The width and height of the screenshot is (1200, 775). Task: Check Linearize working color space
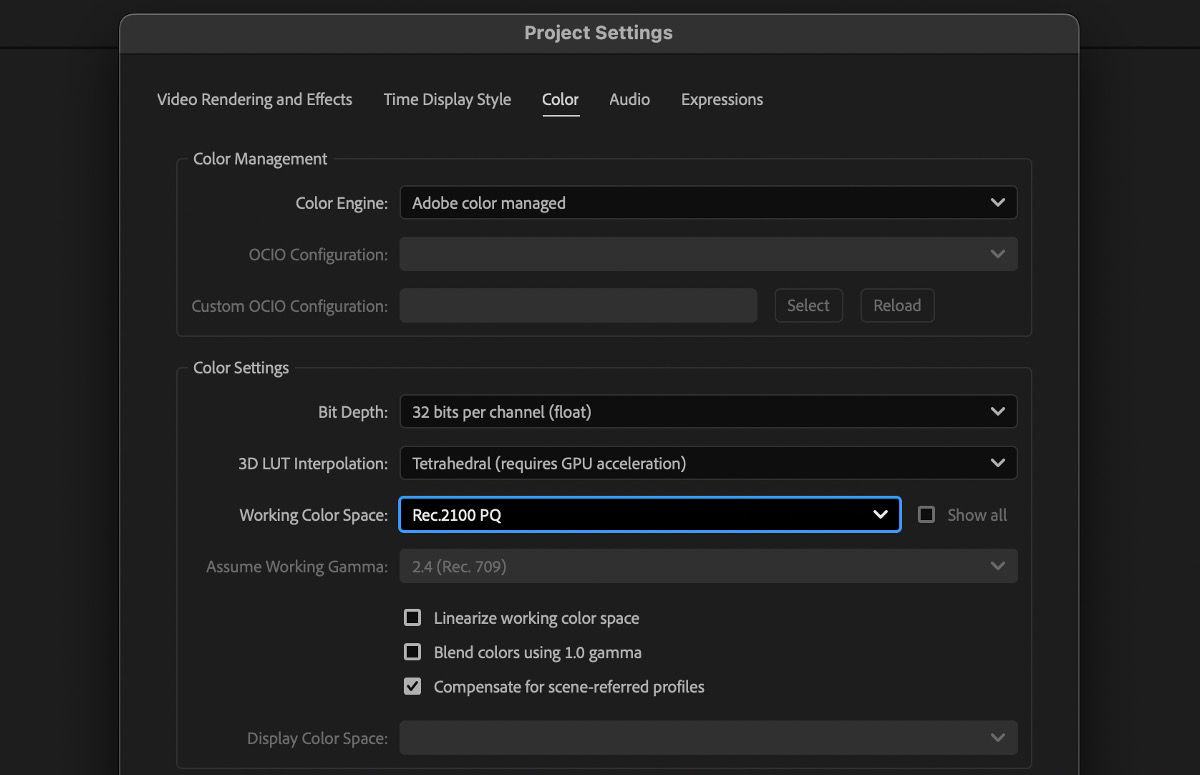412,618
